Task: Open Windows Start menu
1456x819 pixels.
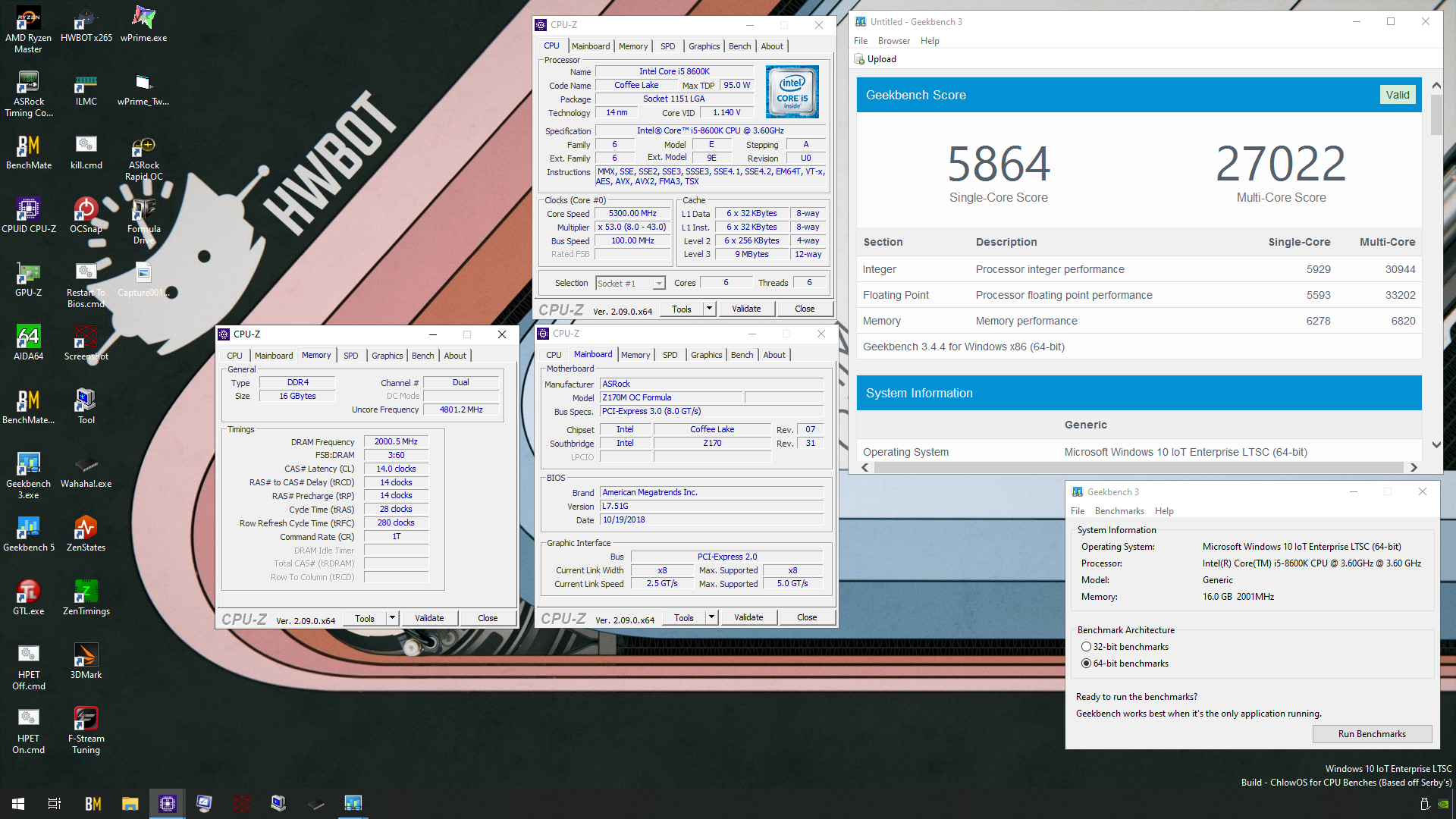Action: pos(18,803)
